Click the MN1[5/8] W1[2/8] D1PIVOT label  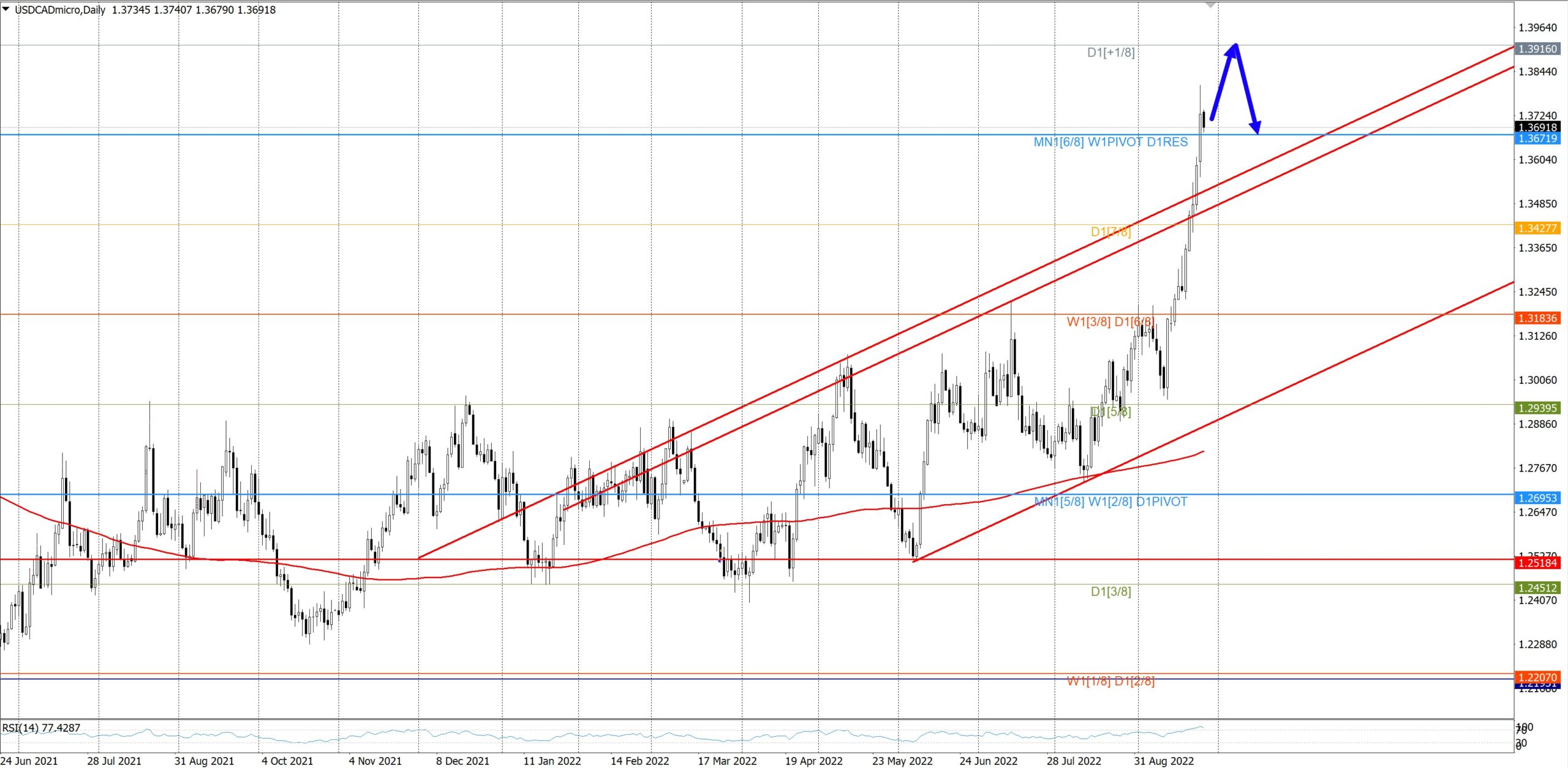pyautogui.click(x=1110, y=502)
